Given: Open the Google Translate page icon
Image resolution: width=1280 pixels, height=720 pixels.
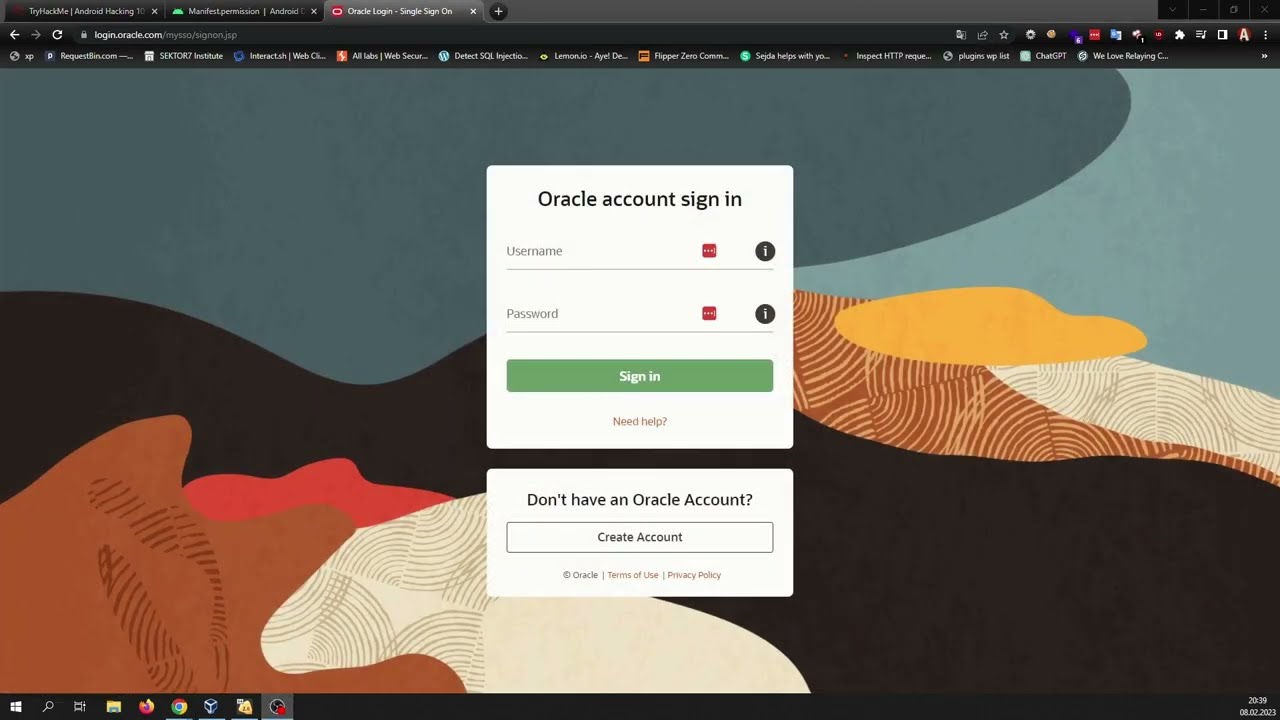Looking at the screenshot, I should pos(961,34).
